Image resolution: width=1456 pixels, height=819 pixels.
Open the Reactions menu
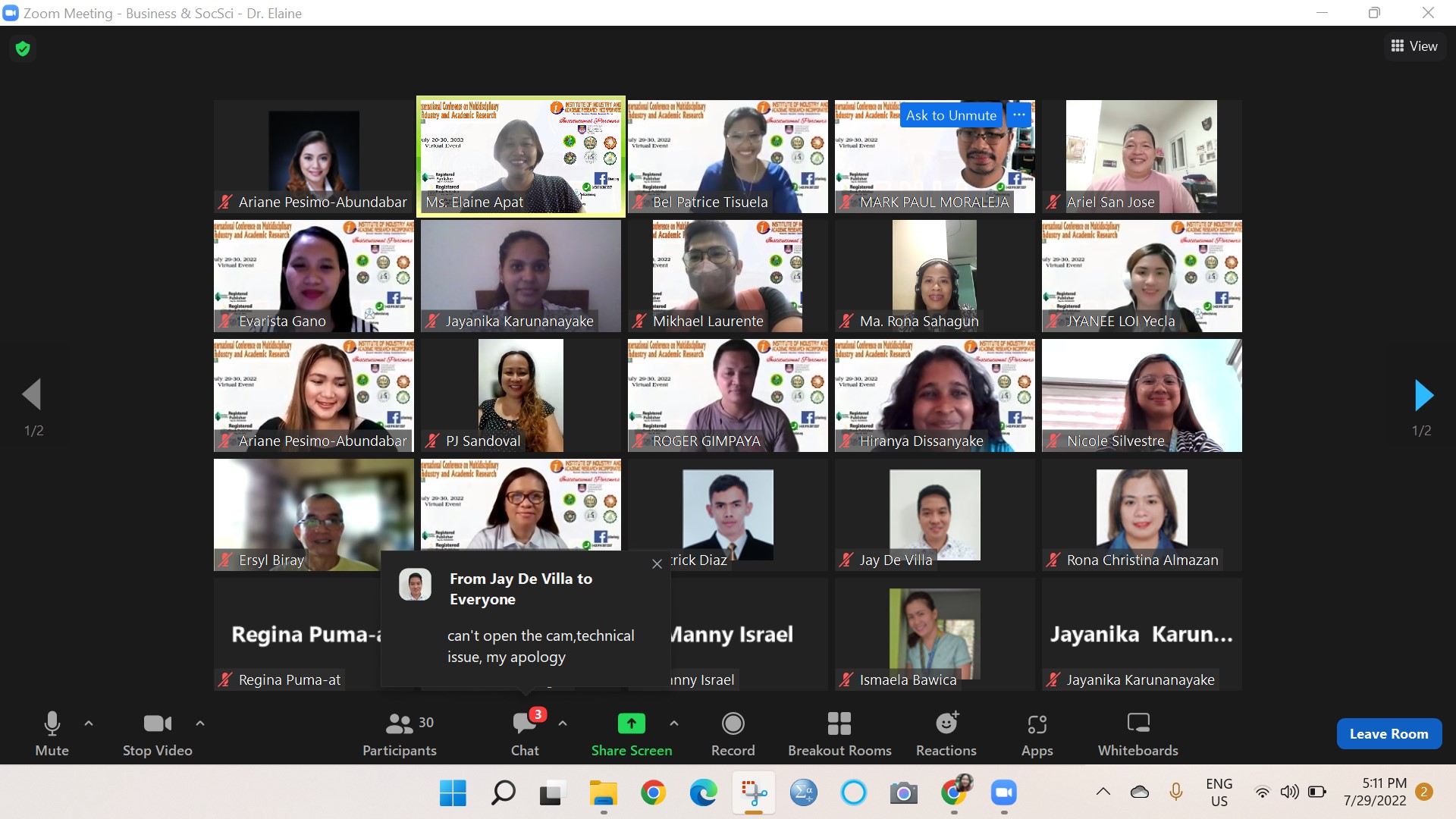coord(946,723)
